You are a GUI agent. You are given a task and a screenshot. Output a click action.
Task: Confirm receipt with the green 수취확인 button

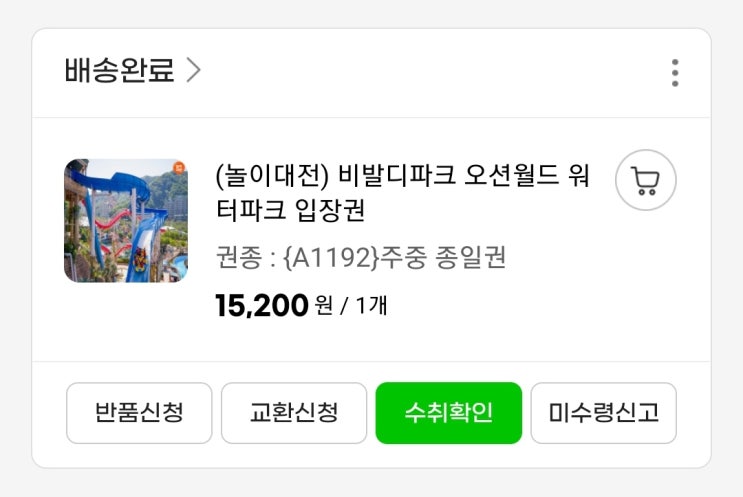(448, 412)
